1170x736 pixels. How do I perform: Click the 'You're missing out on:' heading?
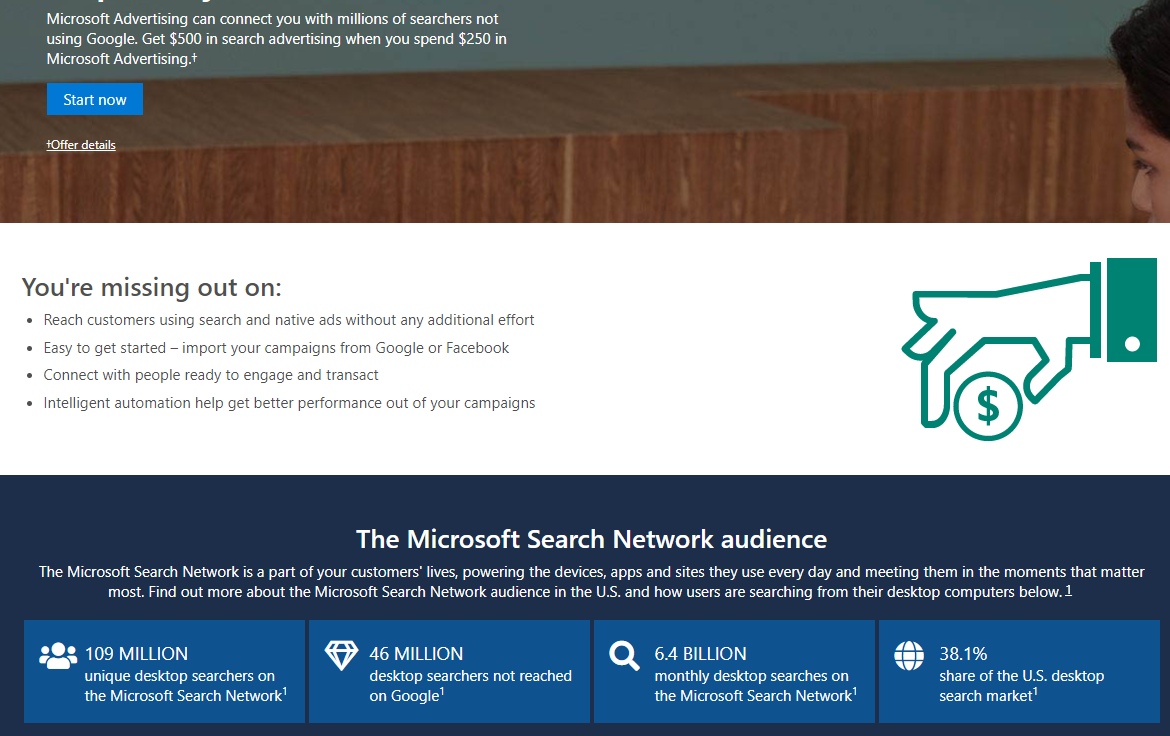point(151,287)
